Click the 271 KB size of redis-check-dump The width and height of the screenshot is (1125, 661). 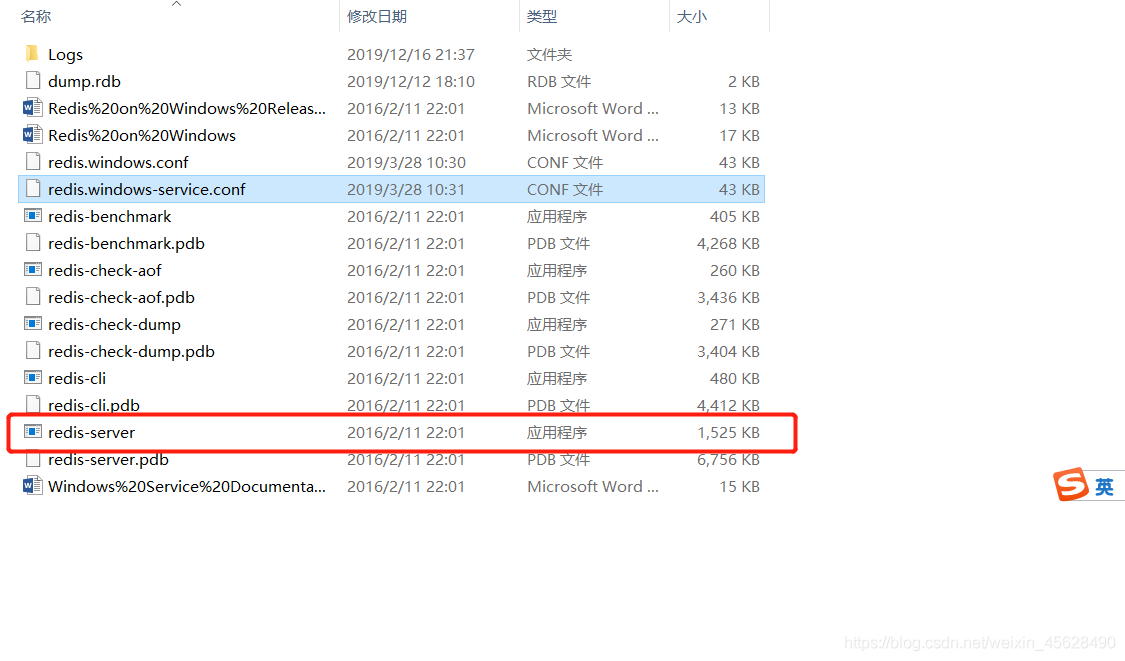[735, 324]
